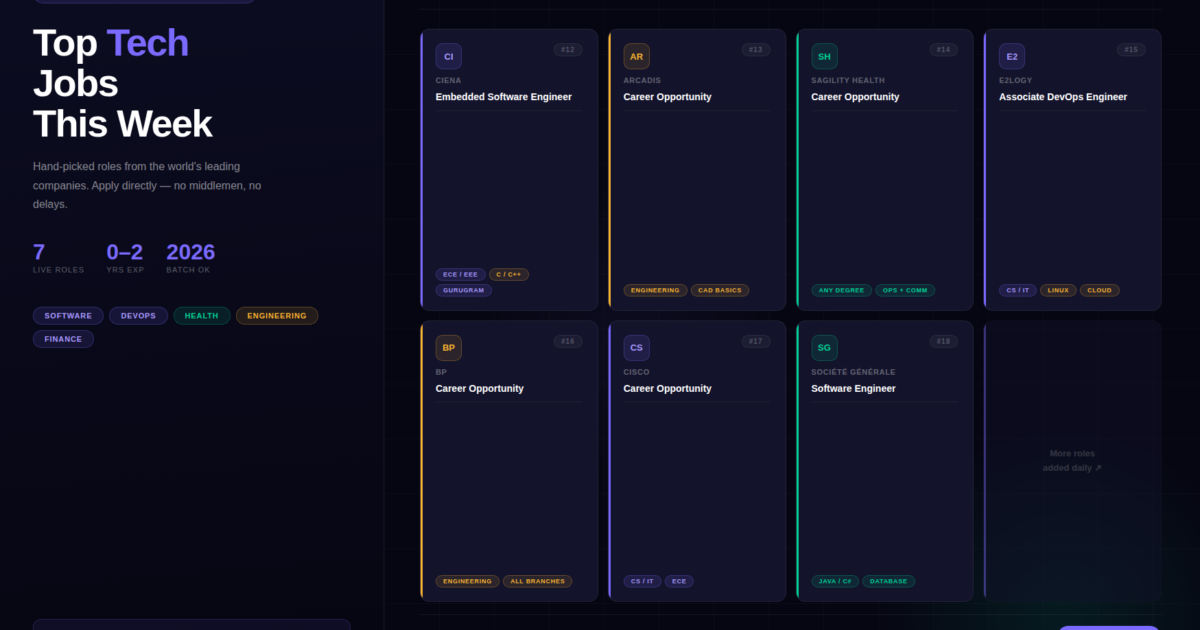Click the BP company logo badge
Image resolution: width=1200 pixels, height=630 pixels.
[448, 348]
